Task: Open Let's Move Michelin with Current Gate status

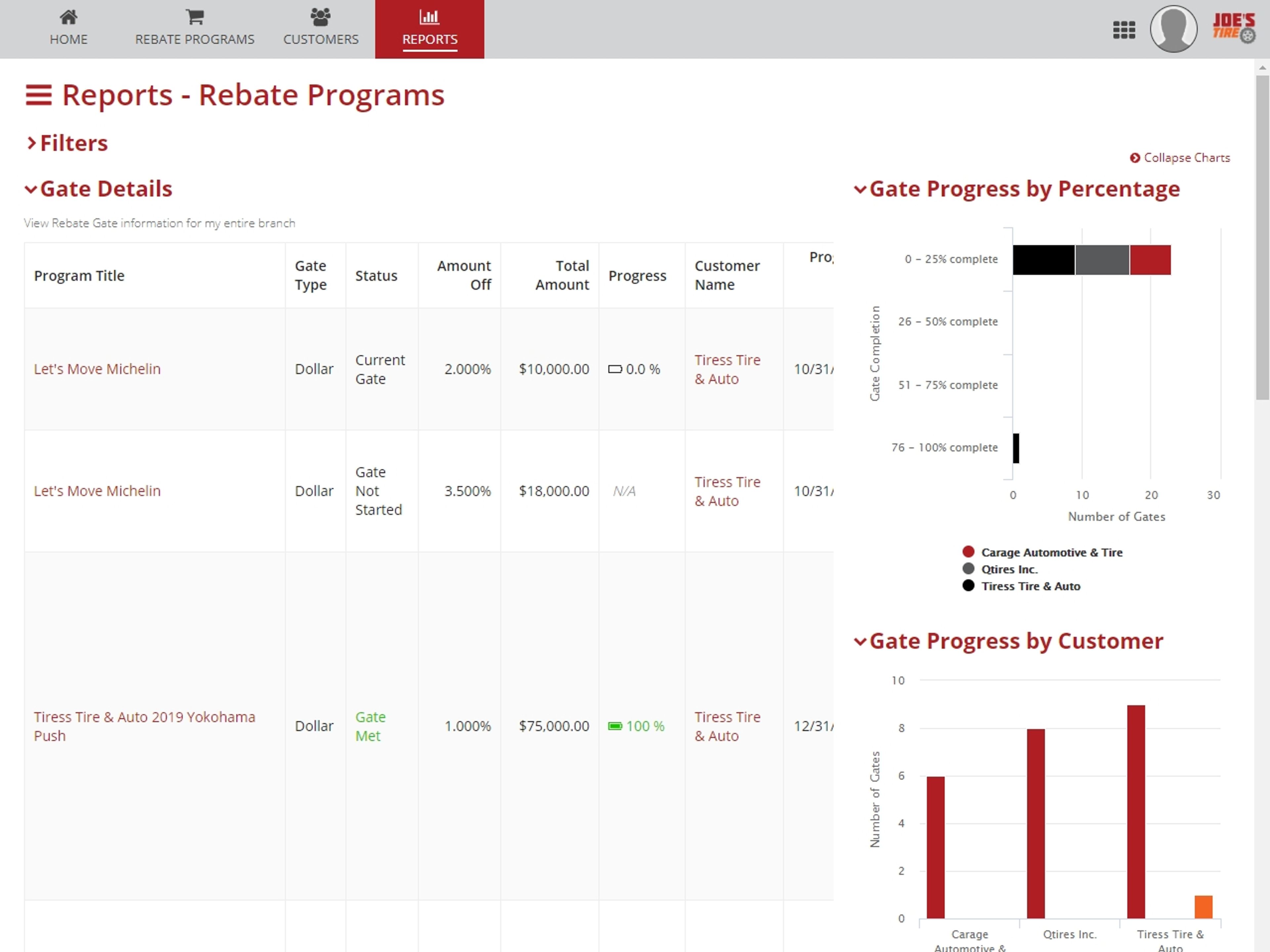Action: [x=97, y=369]
